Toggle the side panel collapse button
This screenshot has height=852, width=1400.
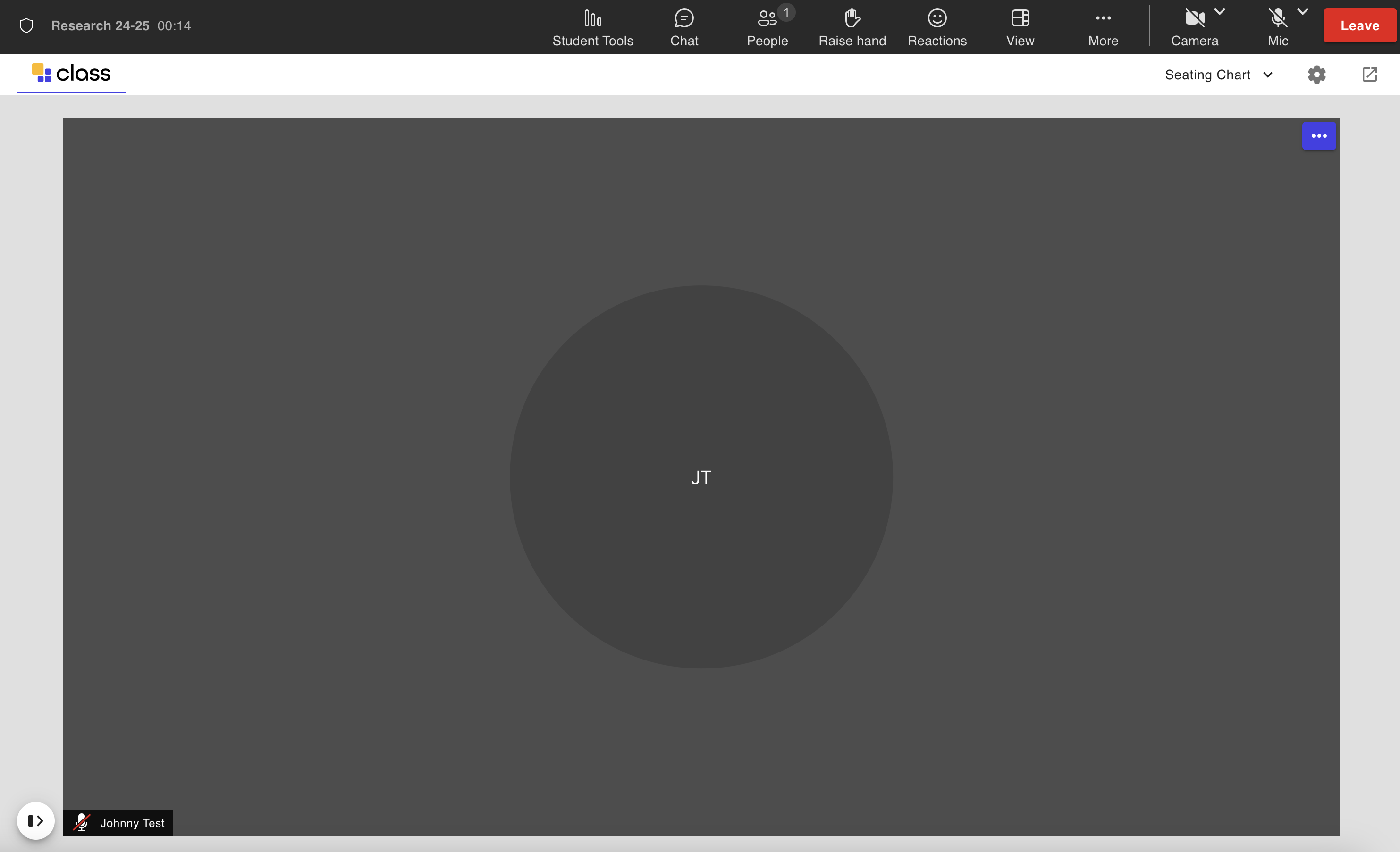click(x=35, y=820)
